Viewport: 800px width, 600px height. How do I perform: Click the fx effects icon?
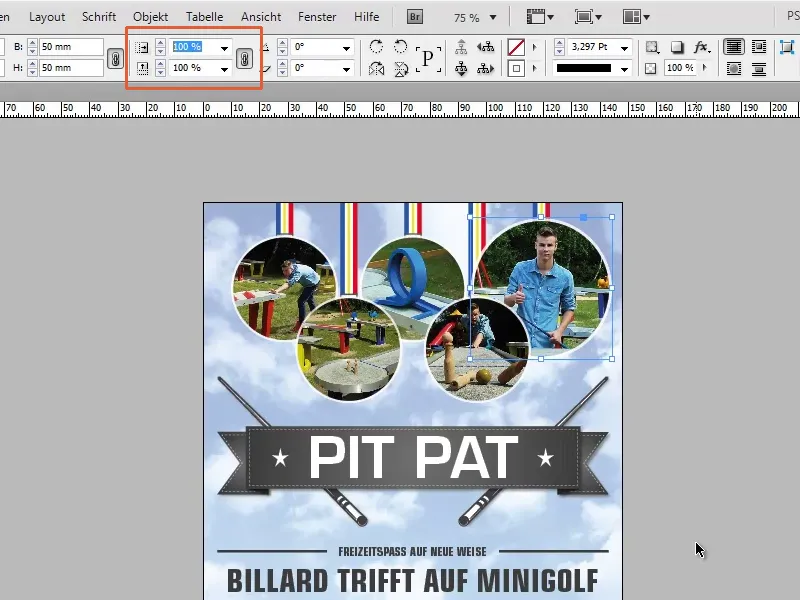point(701,48)
